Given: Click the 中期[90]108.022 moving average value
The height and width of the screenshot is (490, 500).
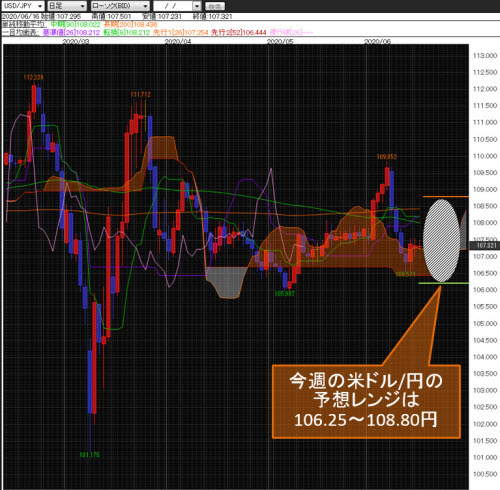Looking at the screenshot, I should coord(75,24).
